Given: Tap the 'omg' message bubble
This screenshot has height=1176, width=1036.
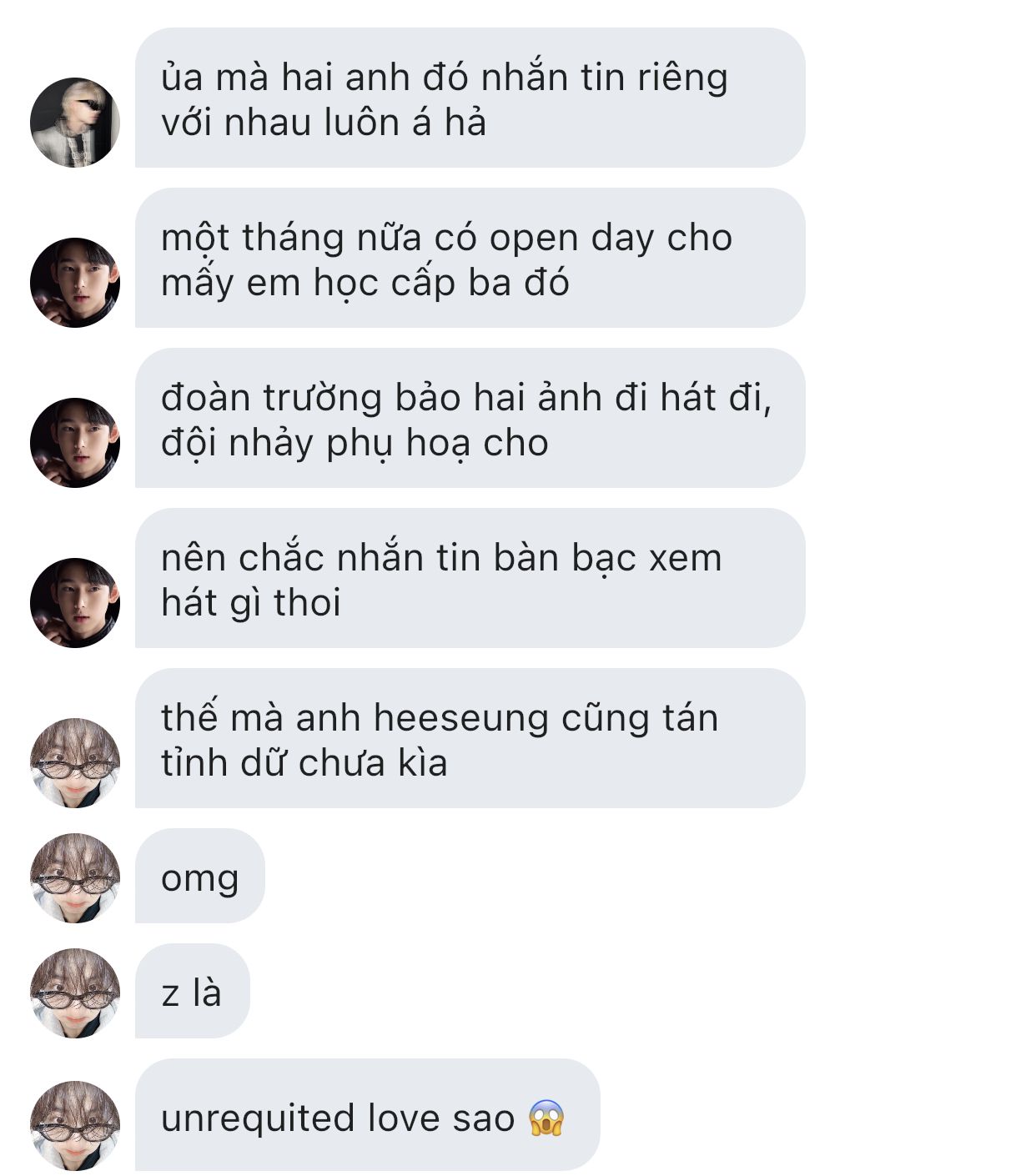Looking at the screenshot, I should click(x=200, y=876).
